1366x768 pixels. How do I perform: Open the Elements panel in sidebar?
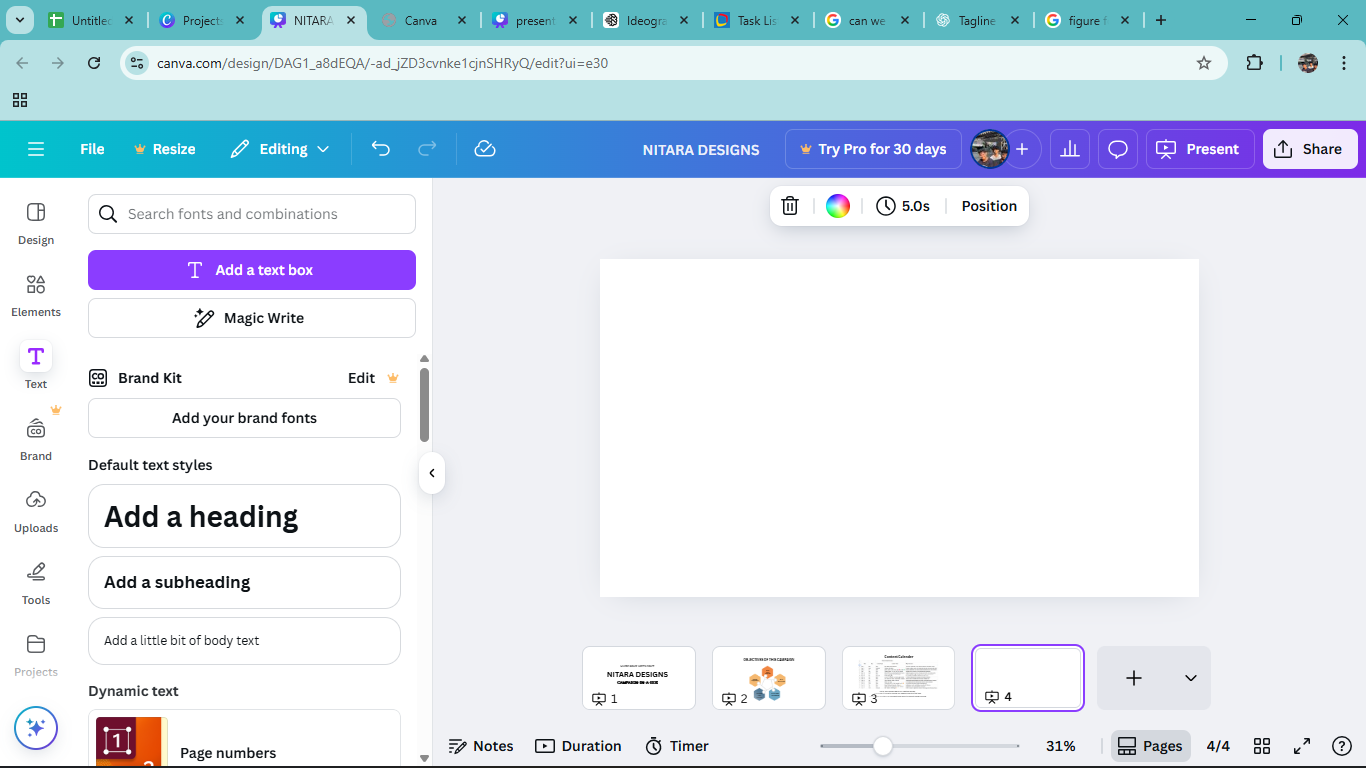tap(36, 295)
